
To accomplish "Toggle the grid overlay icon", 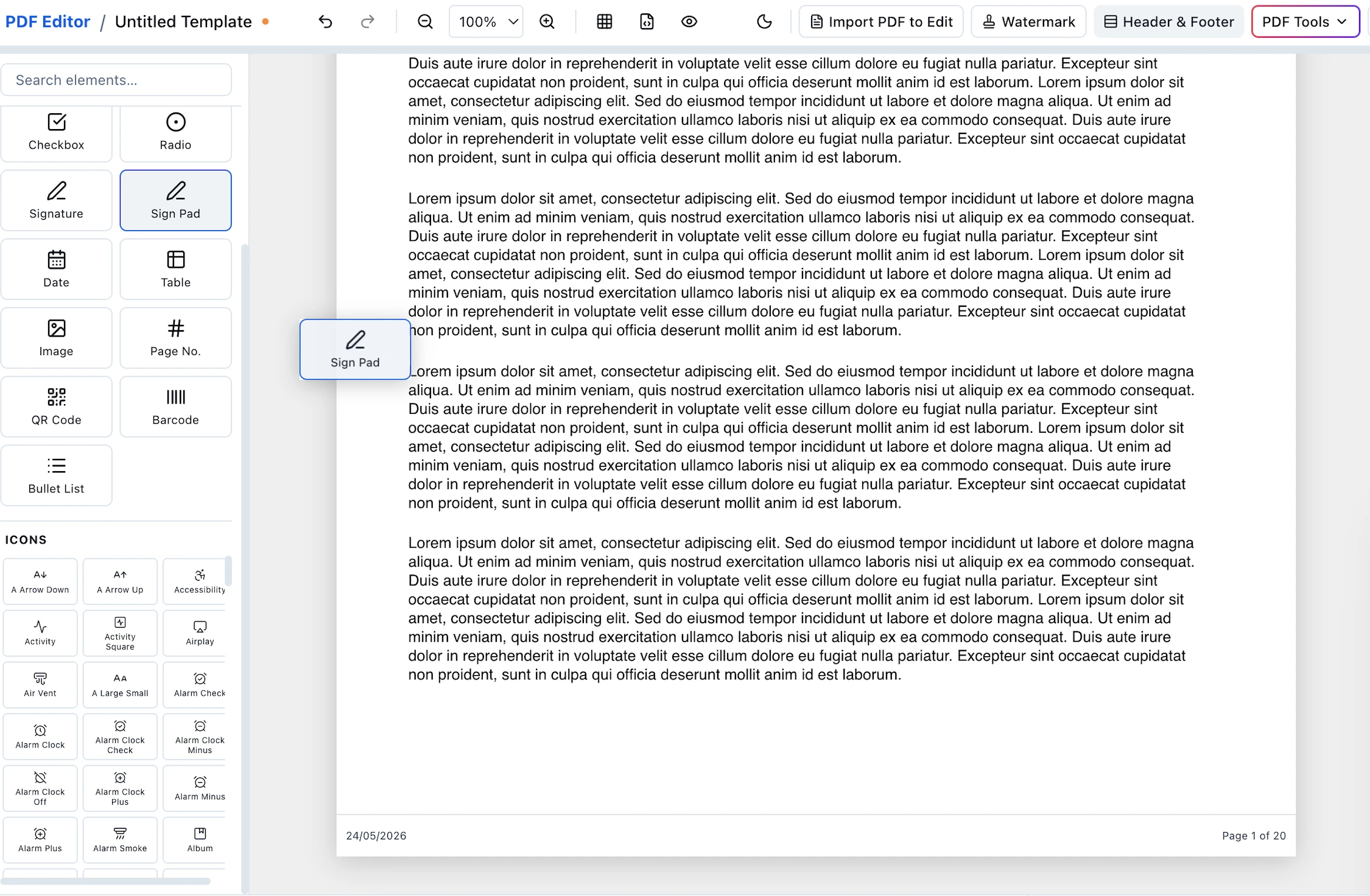I will click(605, 22).
